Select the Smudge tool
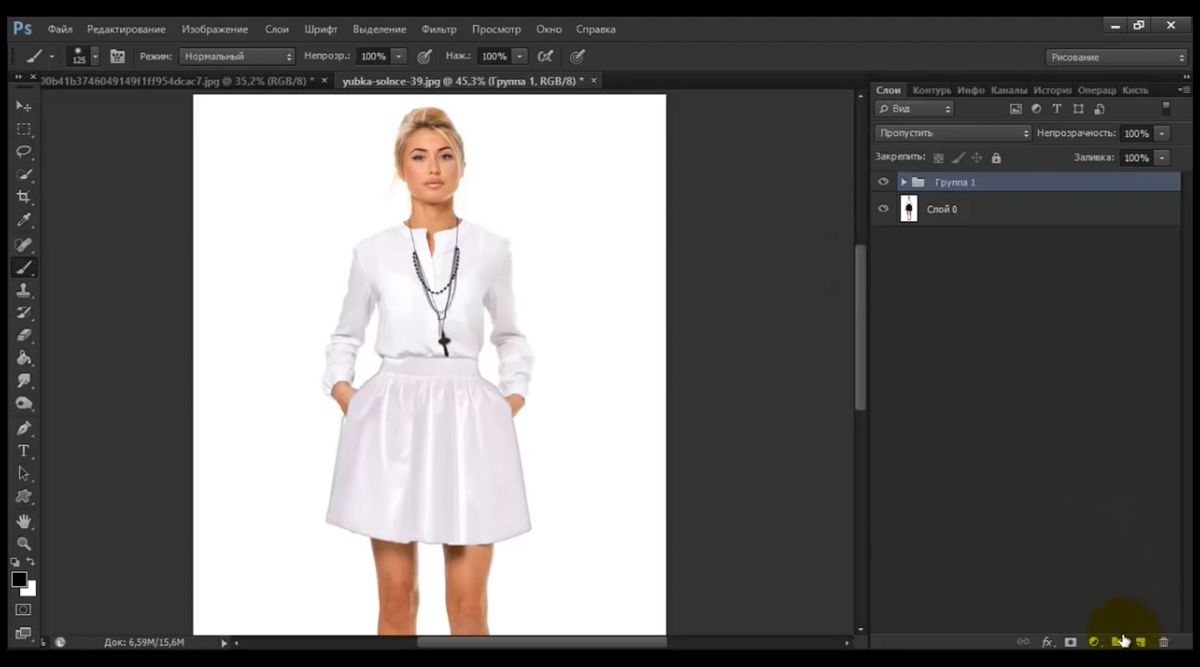 point(24,382)
